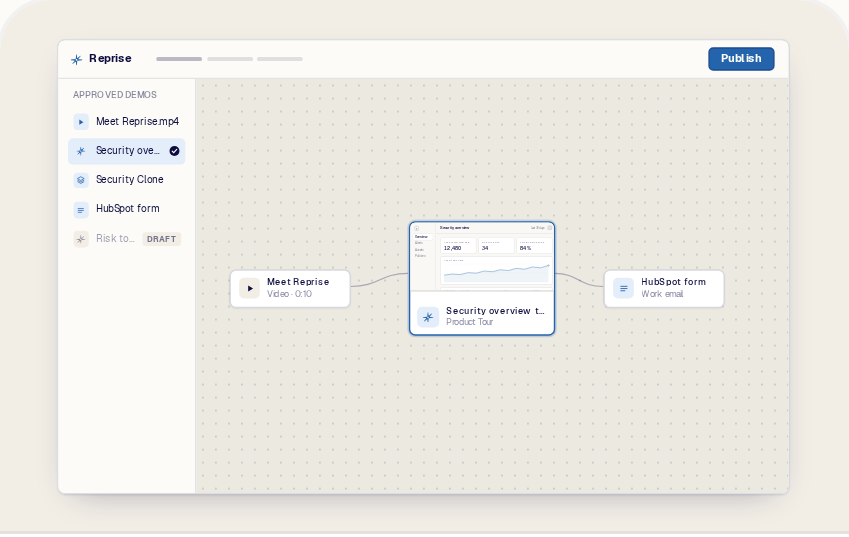Select HubSpot form in approved demos list
The image size is (849, 537).
coord(127,209)
